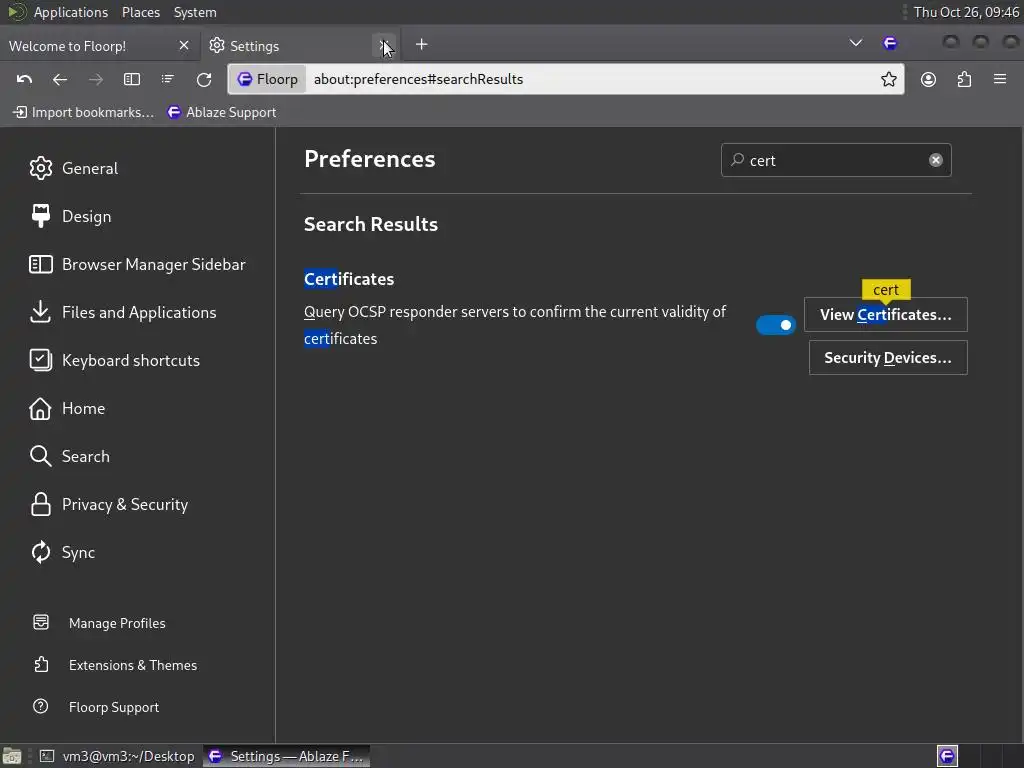Click show desktop icon in bottom panel

point(12,756)
